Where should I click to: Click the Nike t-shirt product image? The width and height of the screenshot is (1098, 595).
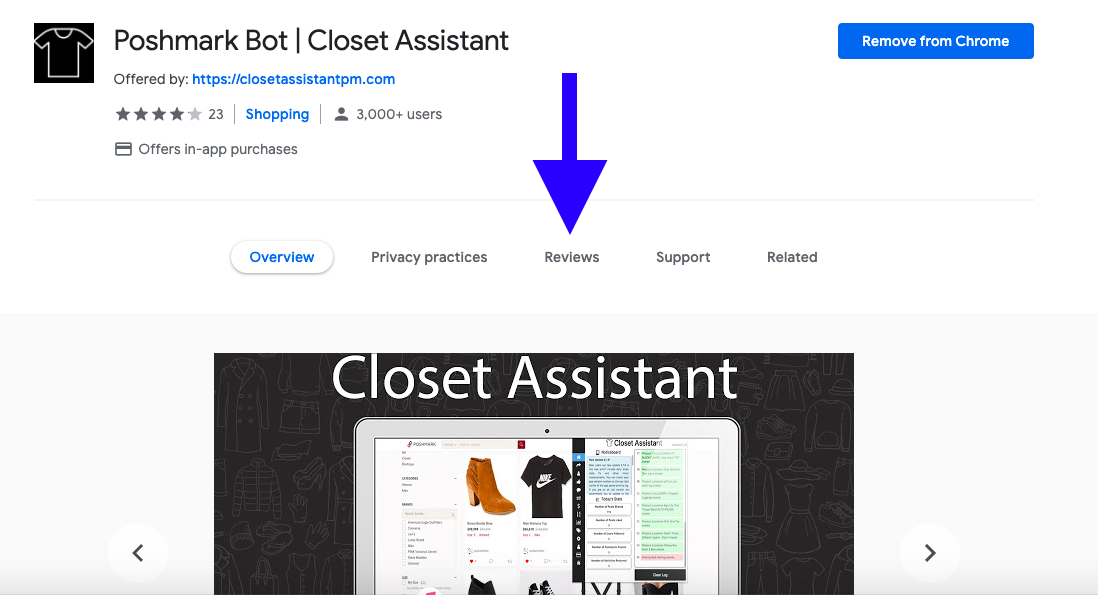pos(545,485)
